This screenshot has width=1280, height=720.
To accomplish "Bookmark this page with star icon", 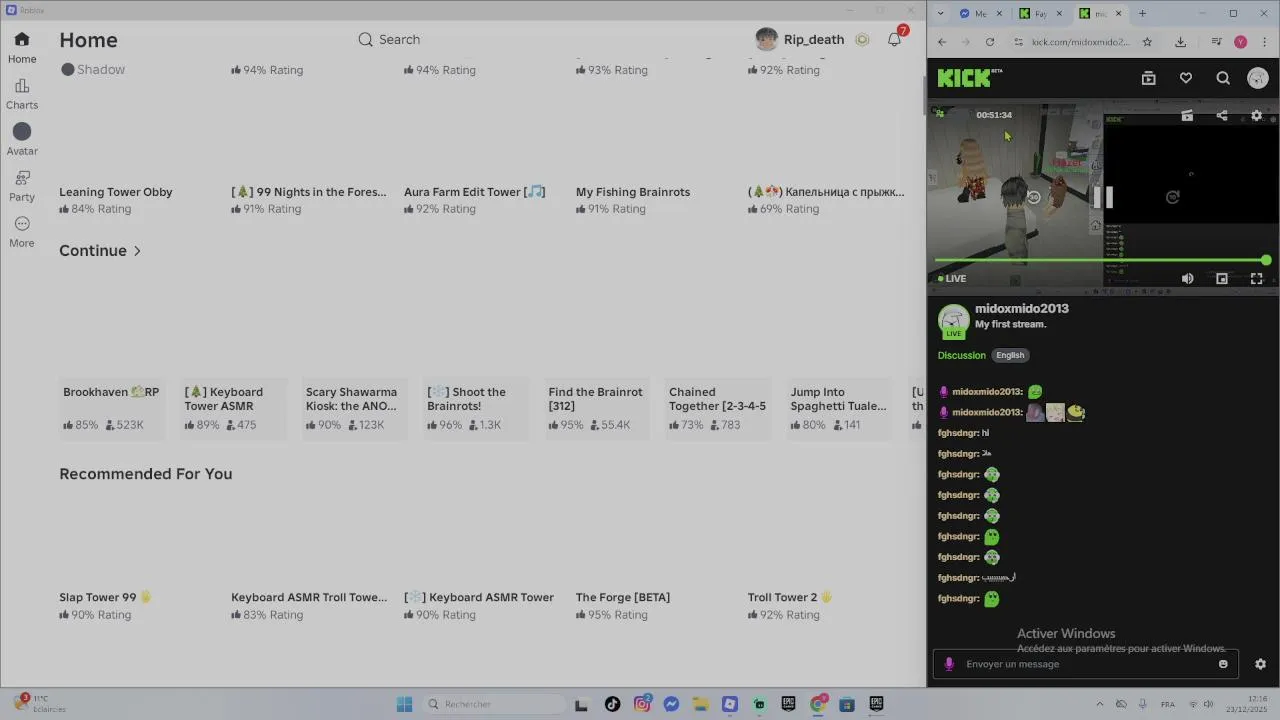I will pyautogui.click(x=1147, y=42).
